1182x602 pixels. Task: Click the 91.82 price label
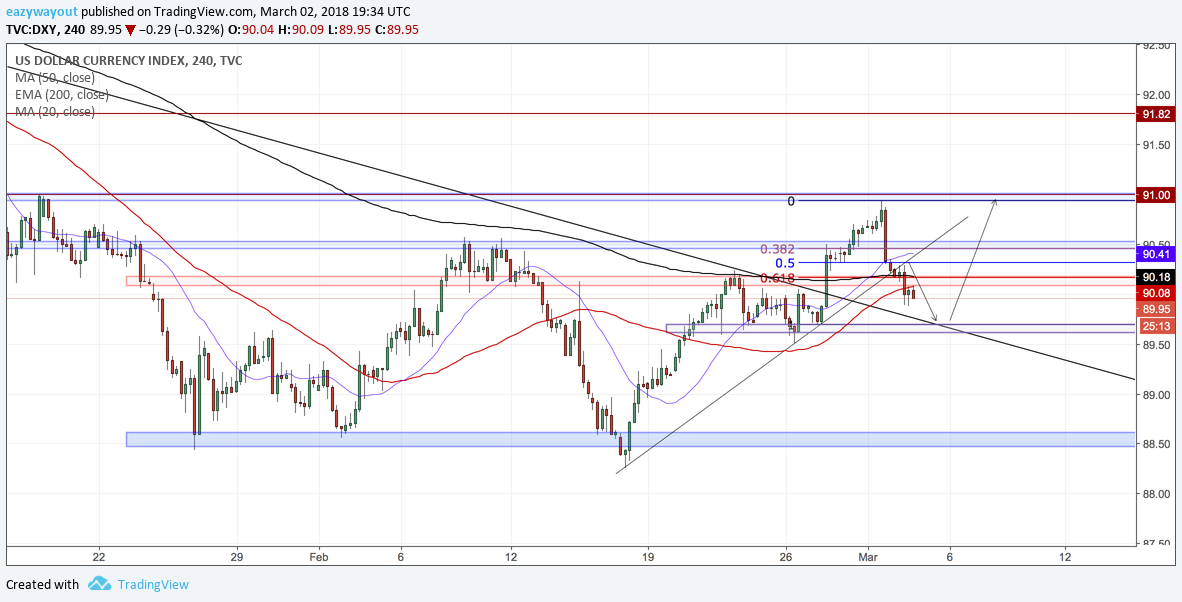coord(1156,115)
